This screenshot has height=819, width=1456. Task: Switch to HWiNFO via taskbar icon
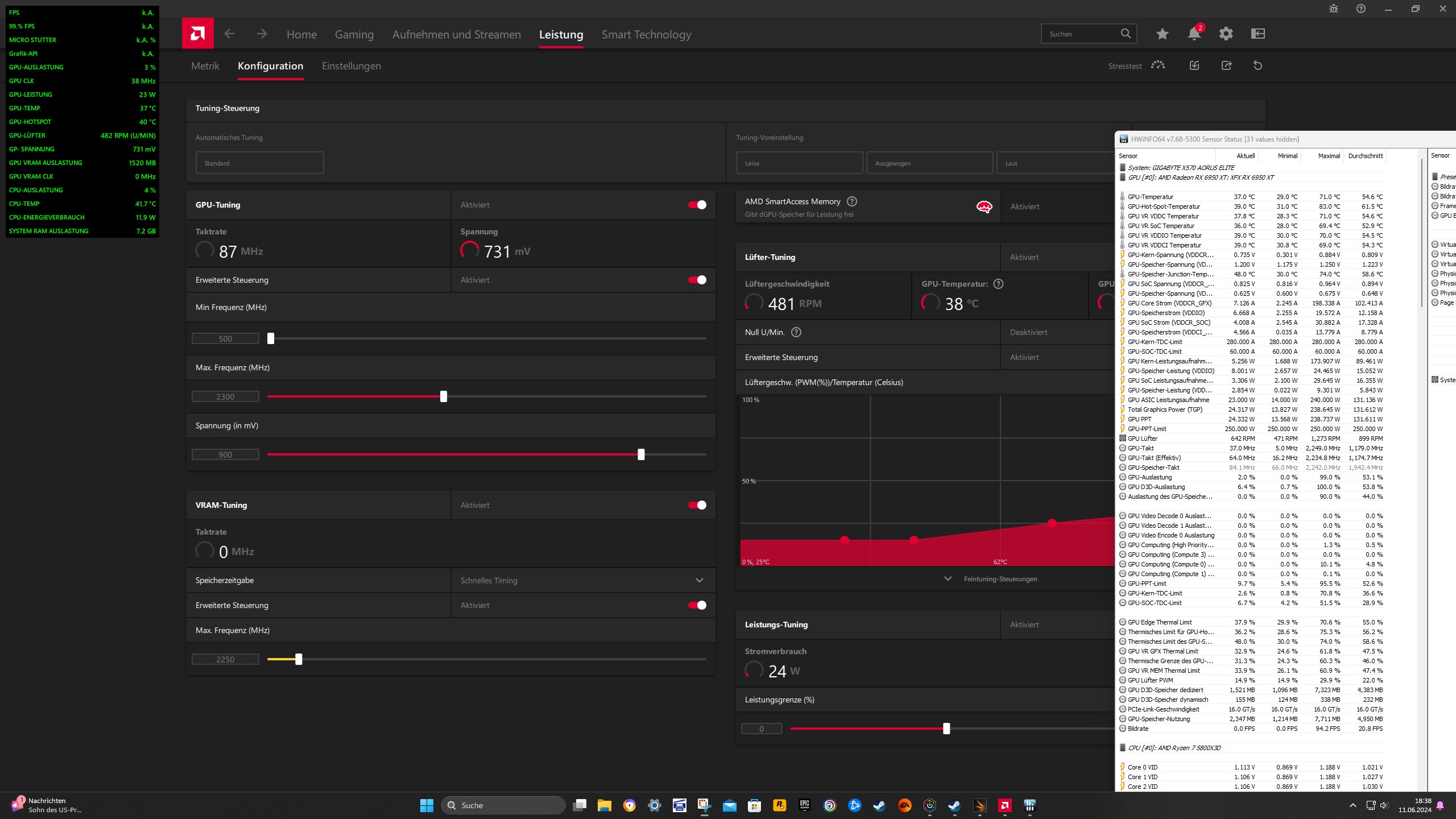pyautogui.click(x=1030, y=805)
